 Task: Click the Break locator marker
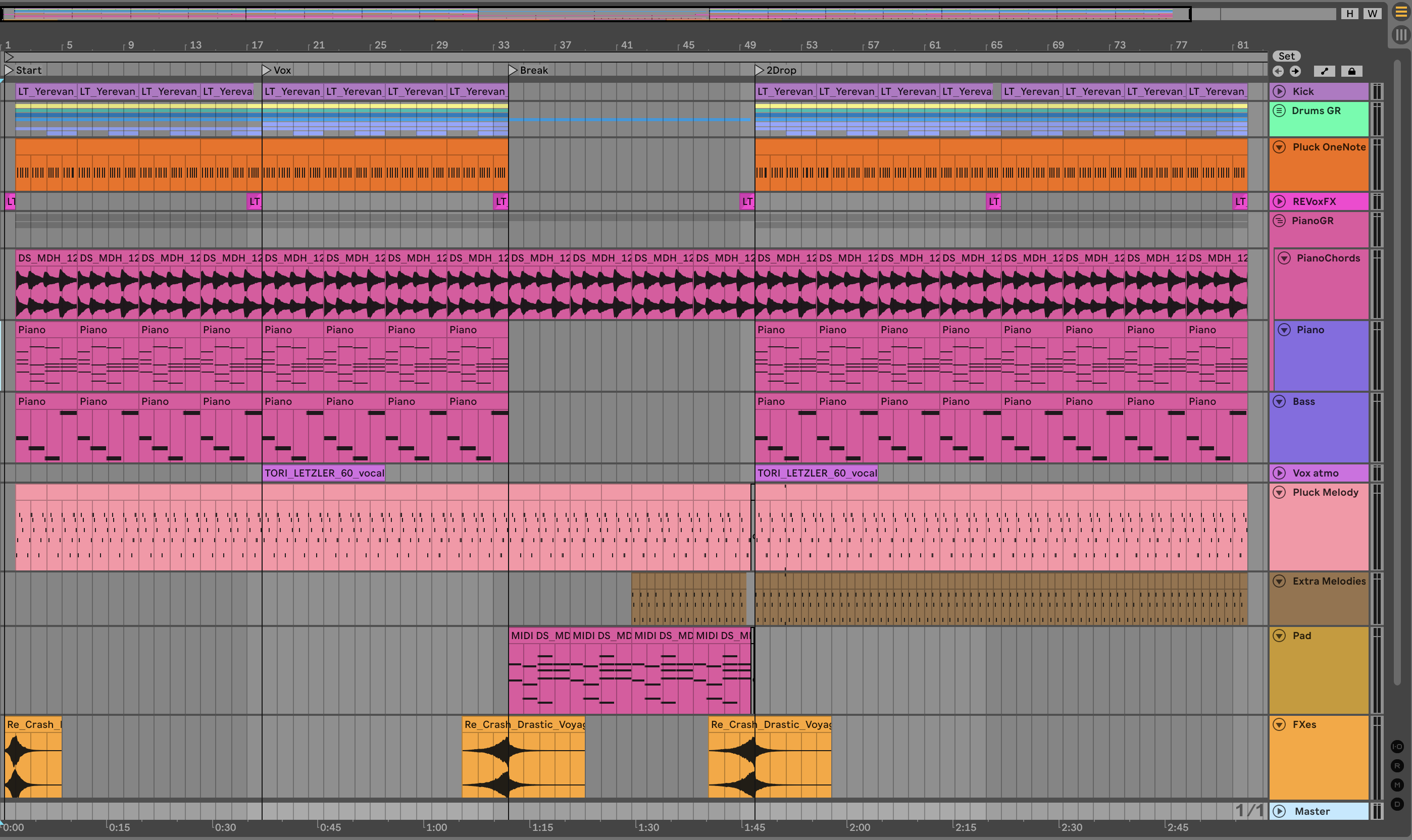coord(513,70)
